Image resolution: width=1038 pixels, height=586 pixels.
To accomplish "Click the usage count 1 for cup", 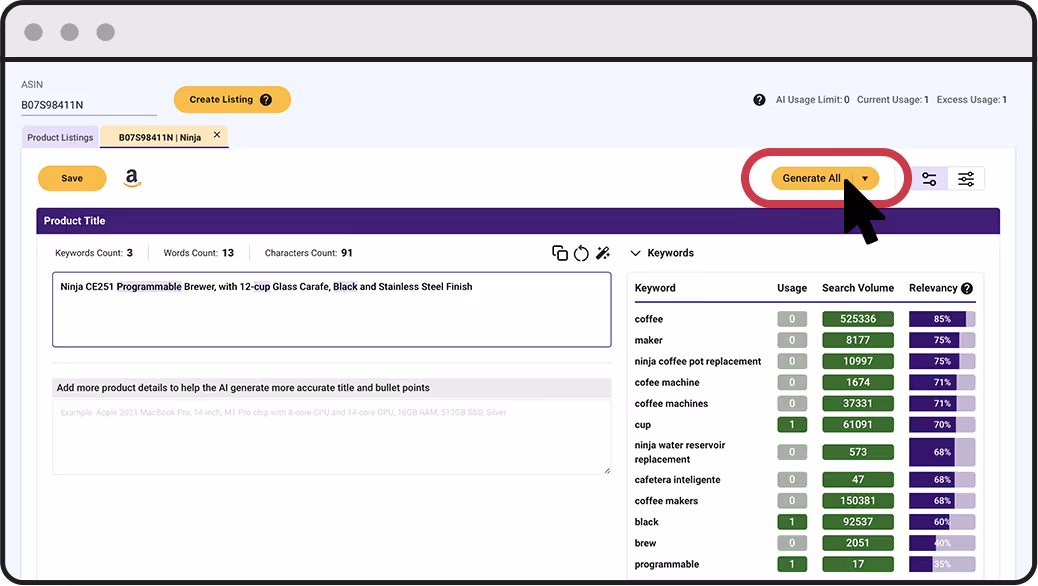I will [x=792, y=424].
